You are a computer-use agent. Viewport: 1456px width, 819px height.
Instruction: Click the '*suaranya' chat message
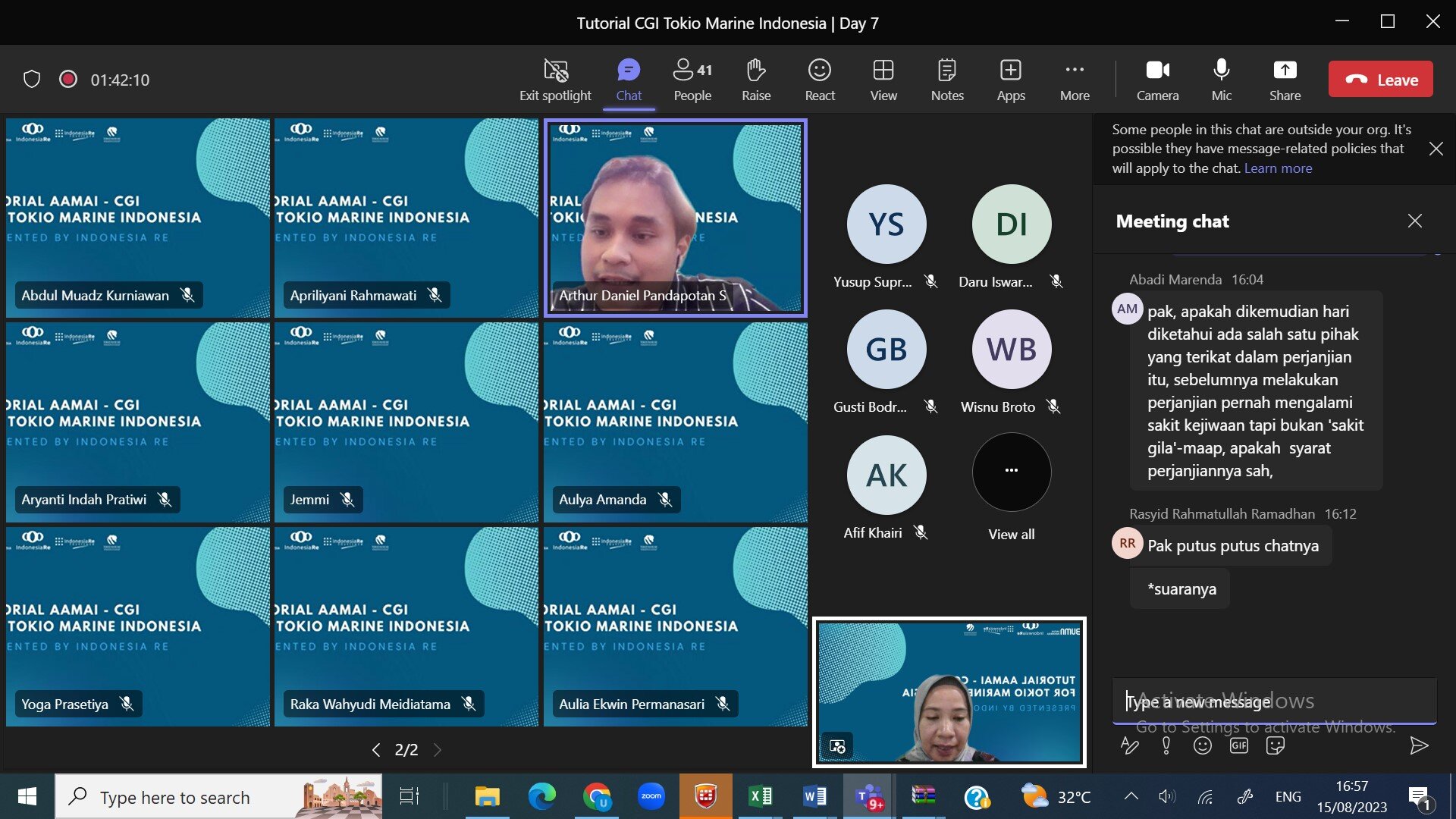click(x=1181, y=589)
